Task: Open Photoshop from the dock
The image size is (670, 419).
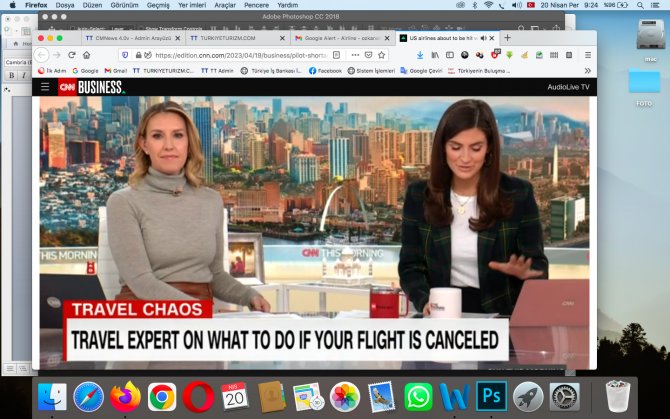Action: point(491,396)
